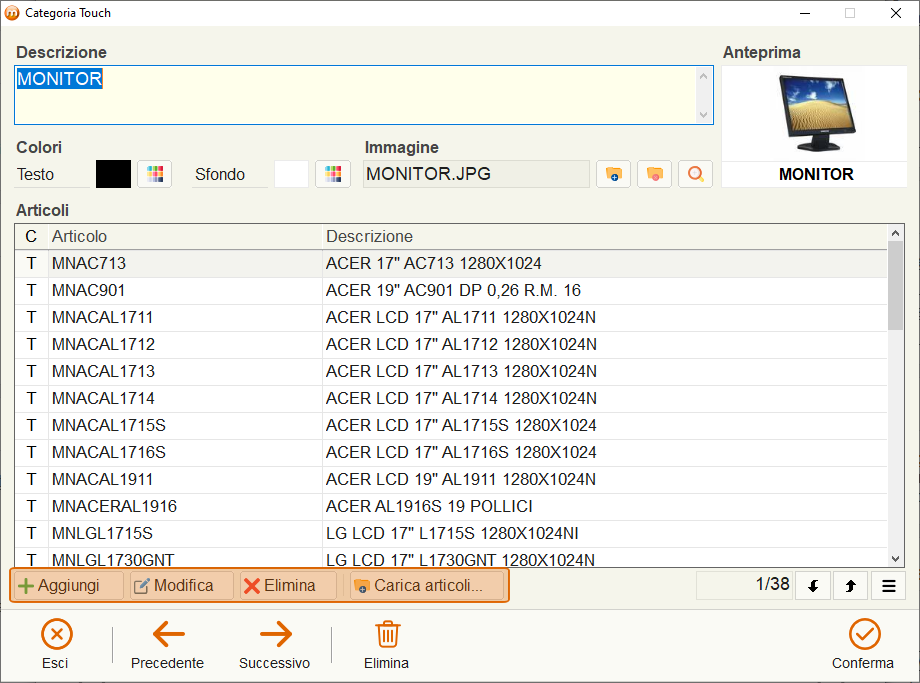920x683 pixels.
Task: Browse for an image with the folder-add icon
Action: (613, 174)
